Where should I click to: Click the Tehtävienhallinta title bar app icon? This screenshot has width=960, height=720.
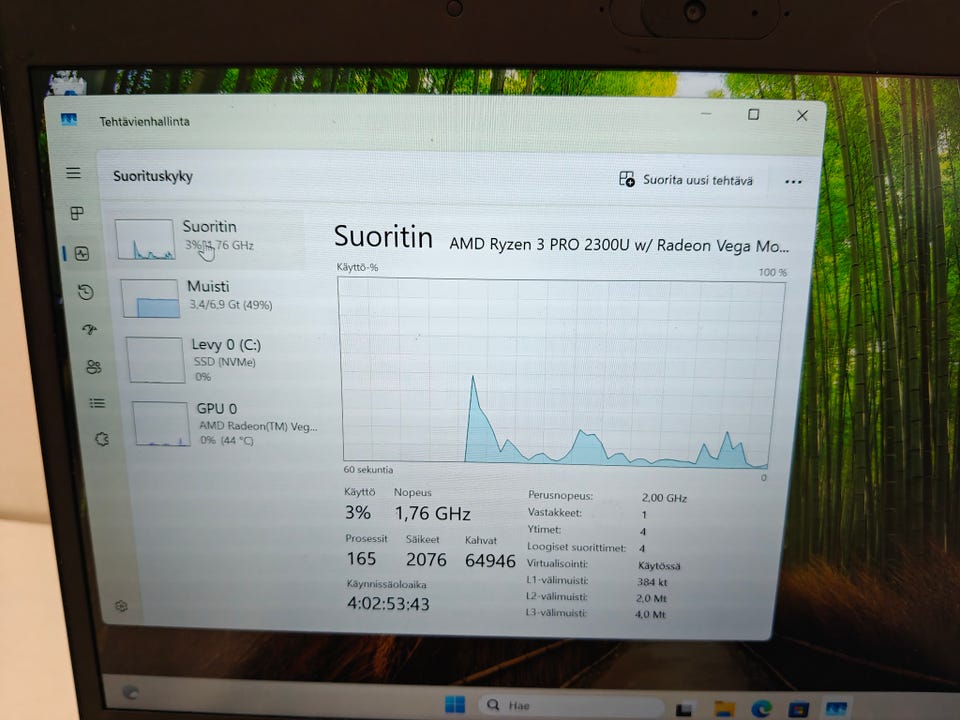(x=69, y=119)
